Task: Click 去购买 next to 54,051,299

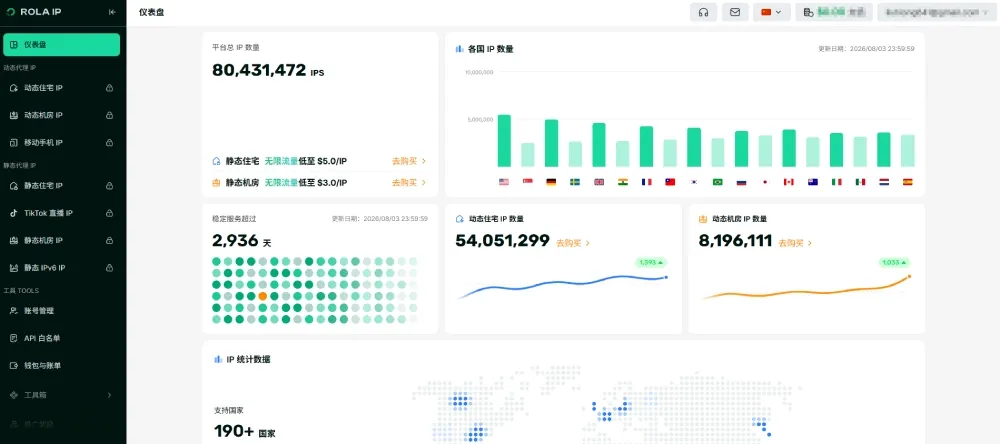Action: (x=573, y=243)
